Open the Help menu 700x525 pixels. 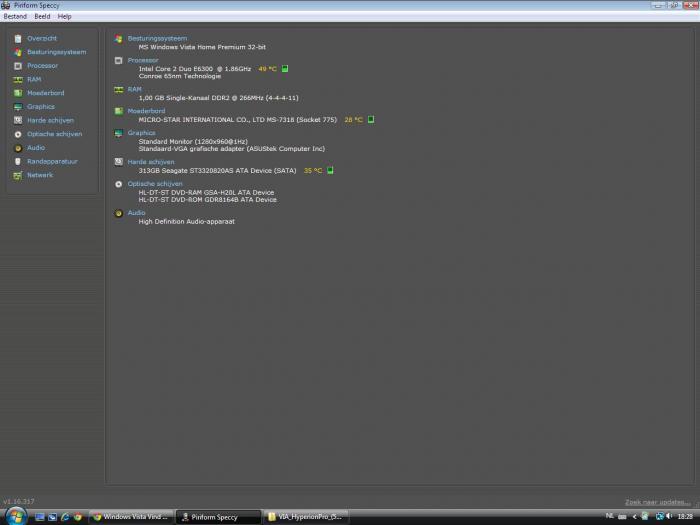[64, 17]
